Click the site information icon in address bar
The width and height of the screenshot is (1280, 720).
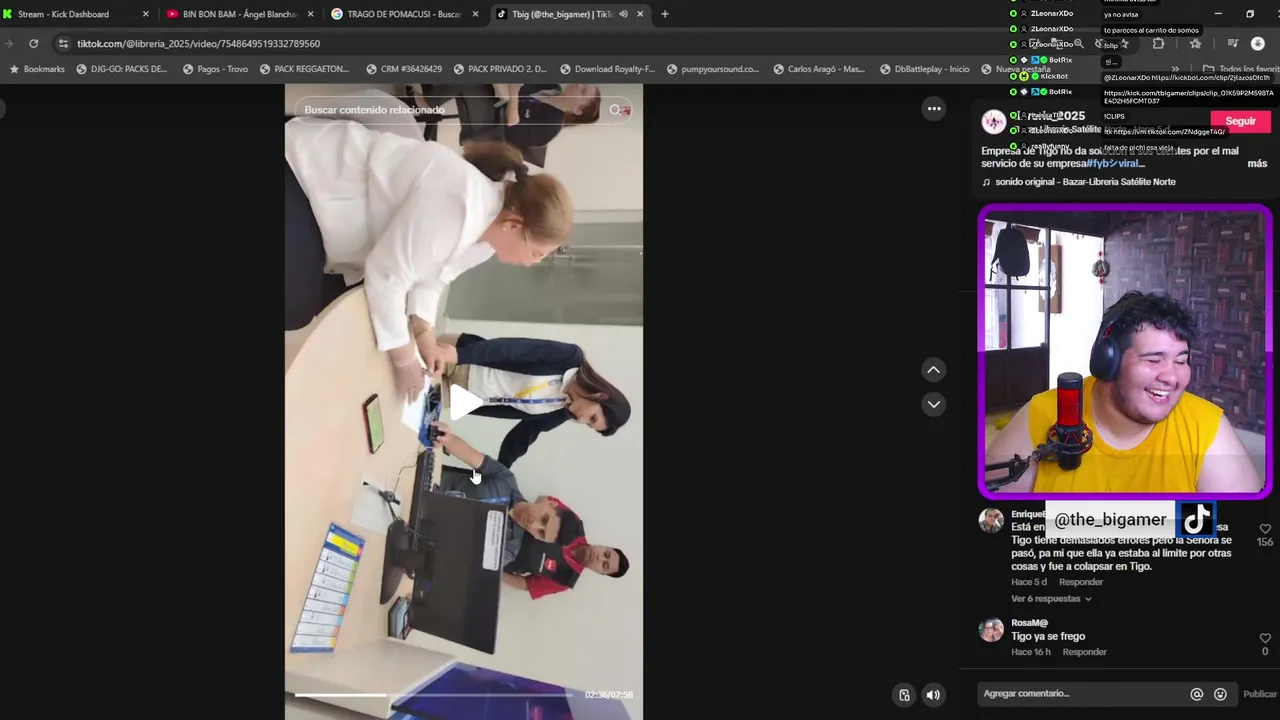point(63,44)
